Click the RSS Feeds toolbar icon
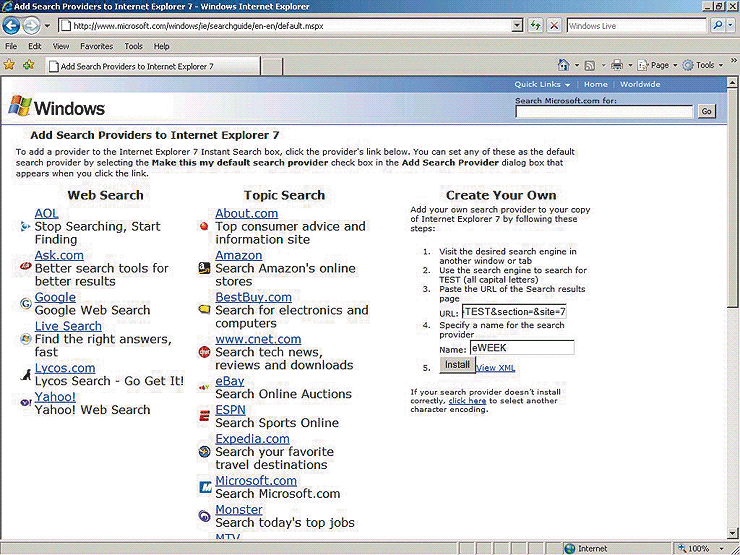 pos(589,66)
